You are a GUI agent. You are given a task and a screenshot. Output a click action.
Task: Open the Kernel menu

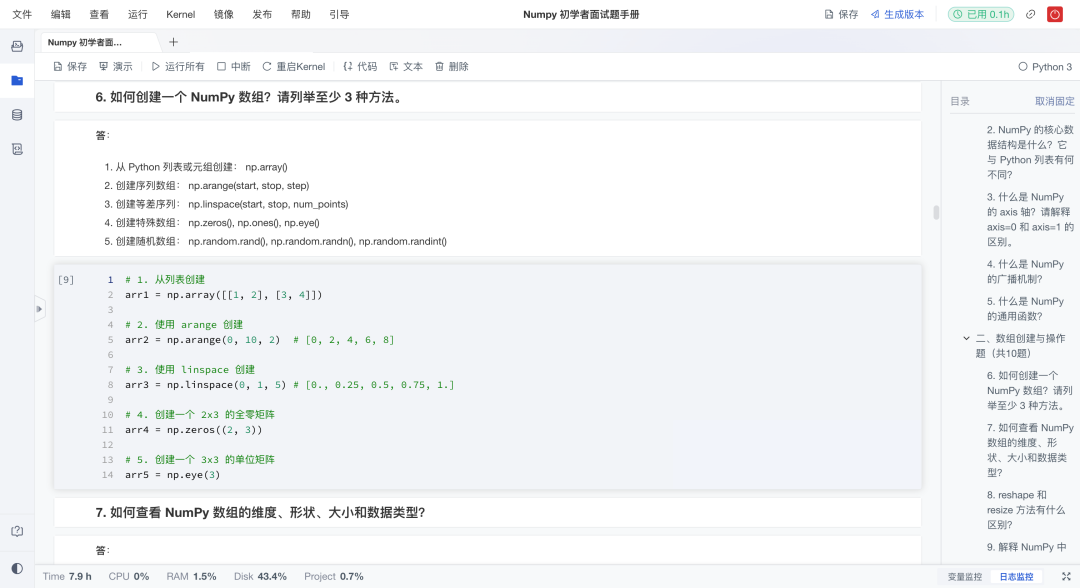[180, 14]
